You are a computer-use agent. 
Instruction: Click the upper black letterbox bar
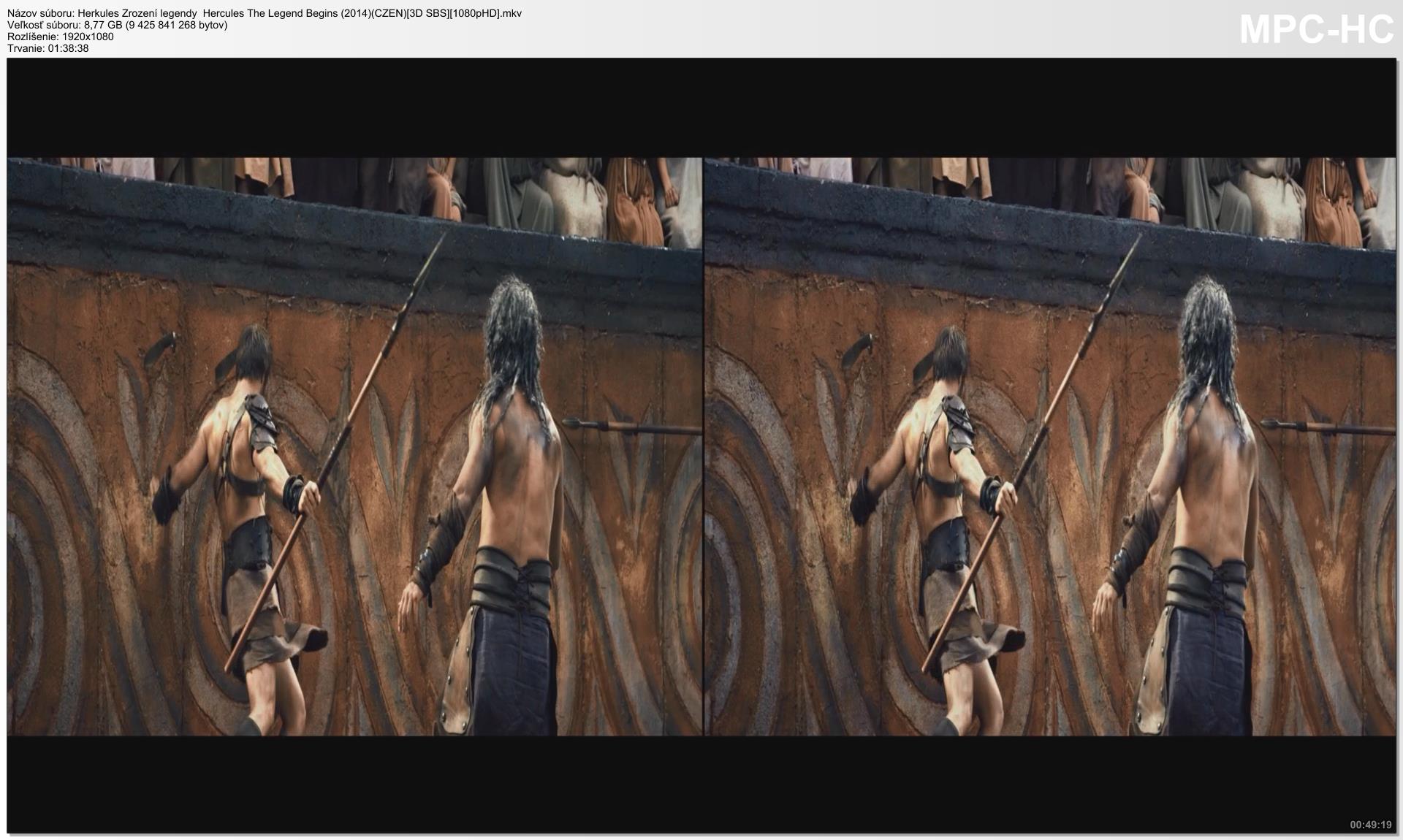tap(701, 108)
